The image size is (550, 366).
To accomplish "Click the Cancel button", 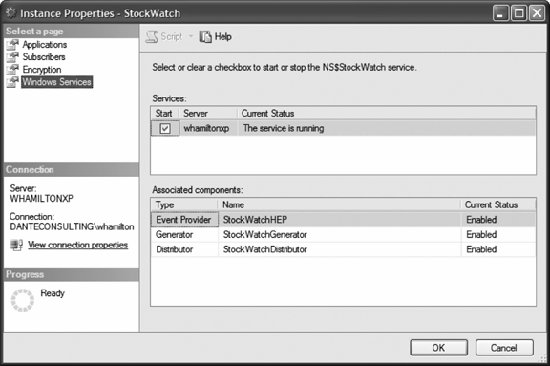I will click(x=504, y=348).
